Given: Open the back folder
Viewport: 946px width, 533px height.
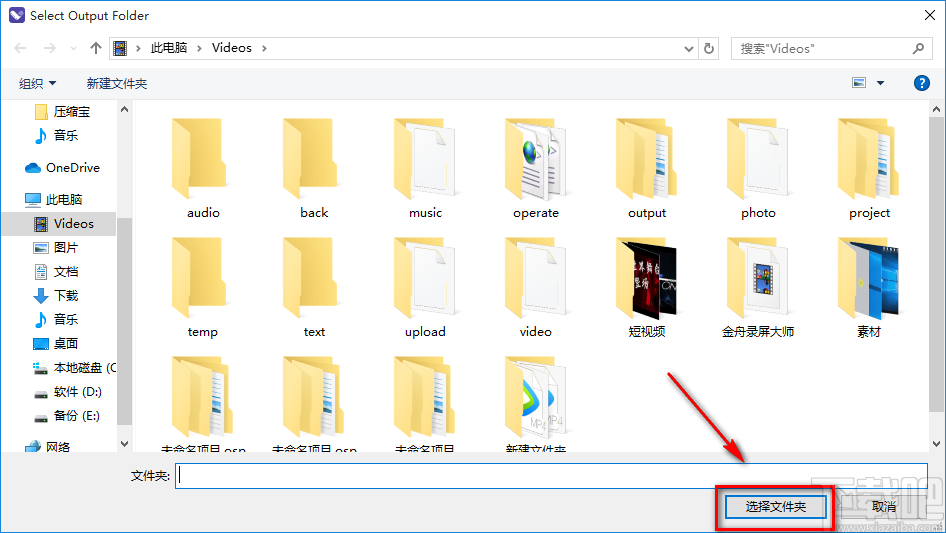Looking at the screenshot, I should click(x=314, y=169).
